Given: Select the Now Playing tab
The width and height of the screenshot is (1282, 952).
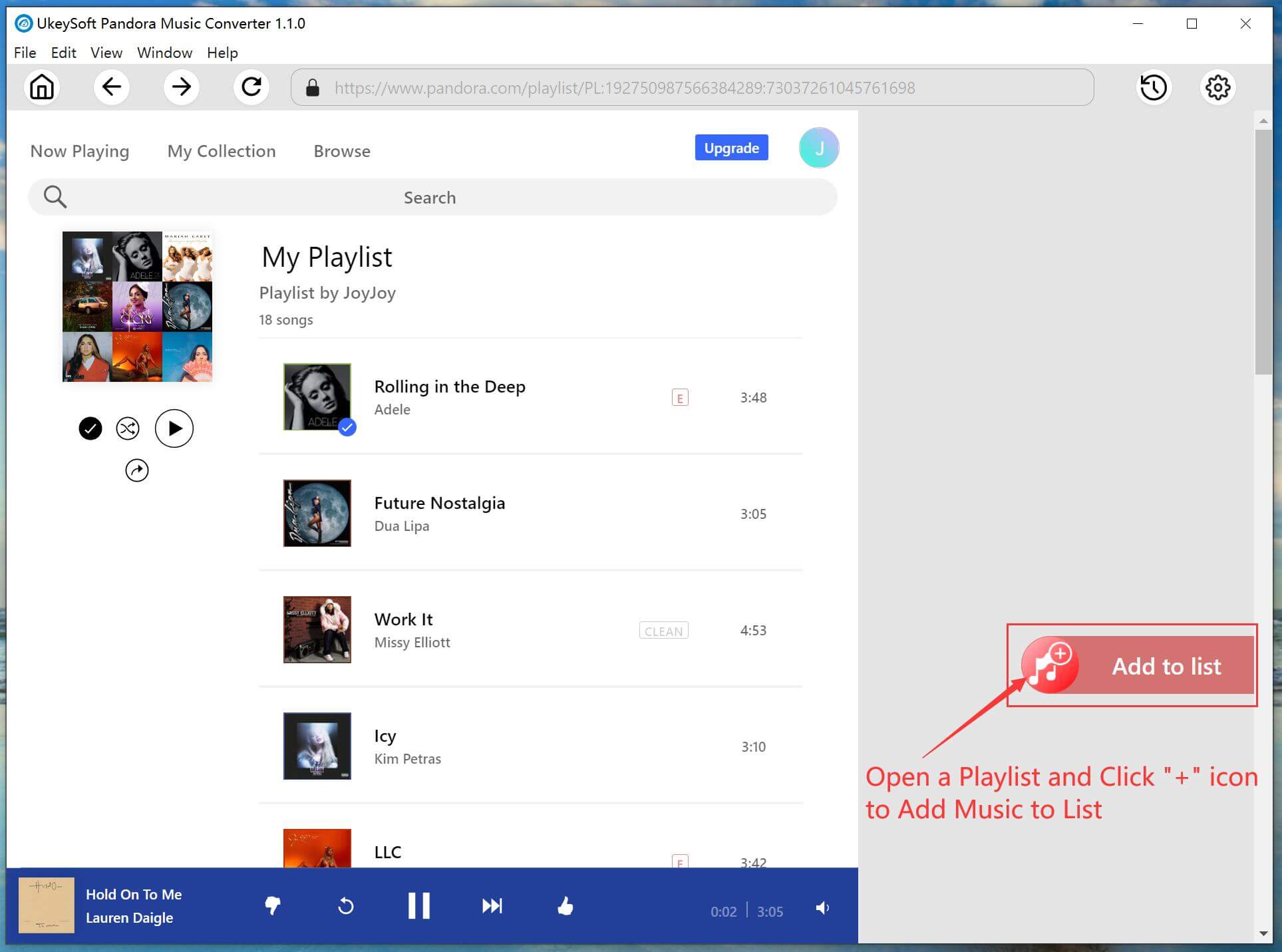Looking at the screenshot, I should [80, 151].
